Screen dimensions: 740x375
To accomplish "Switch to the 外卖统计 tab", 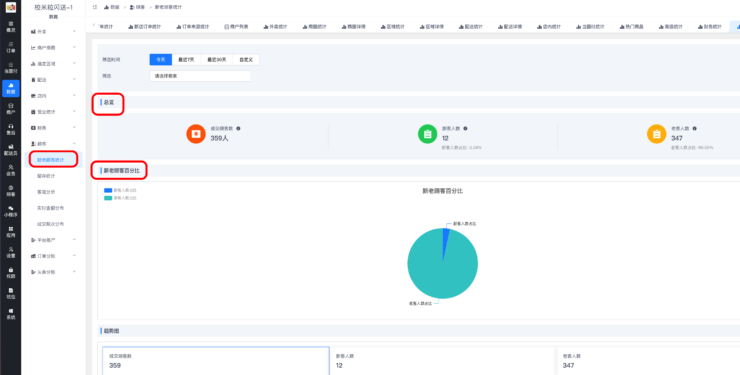I will tap(275, 27).
